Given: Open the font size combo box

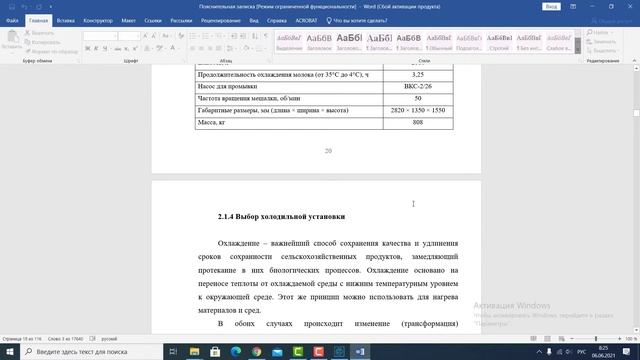Looking at the screenshot, I should (129, 36).
